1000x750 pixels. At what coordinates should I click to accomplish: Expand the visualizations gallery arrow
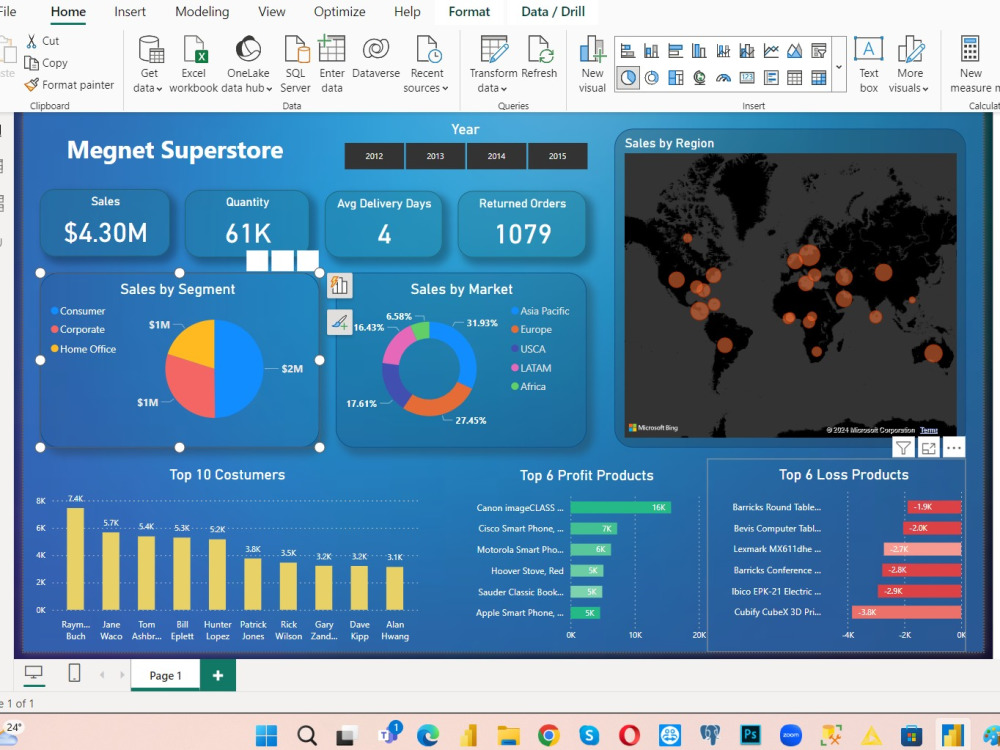click(839, 65)
